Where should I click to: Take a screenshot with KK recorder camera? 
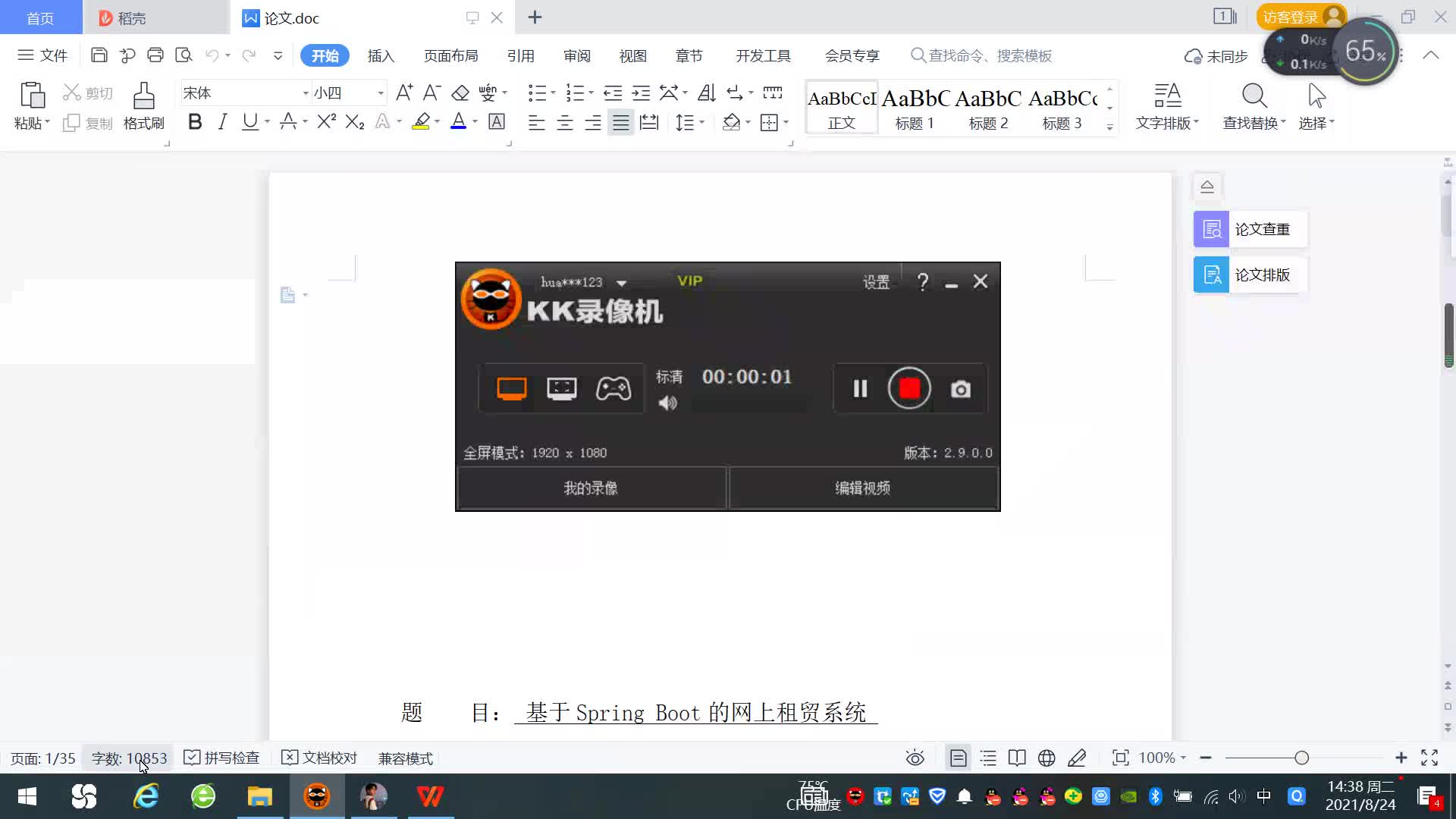(x=961, y=389)
